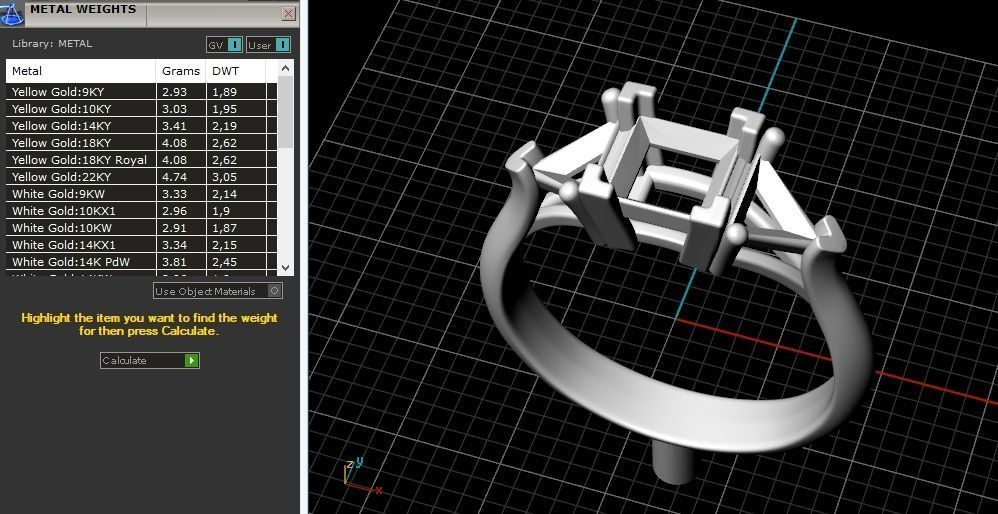Click the XYZ axis indicator in viewport
The width and height of the screenshot is (998, 514).
(x=362, y=476)
